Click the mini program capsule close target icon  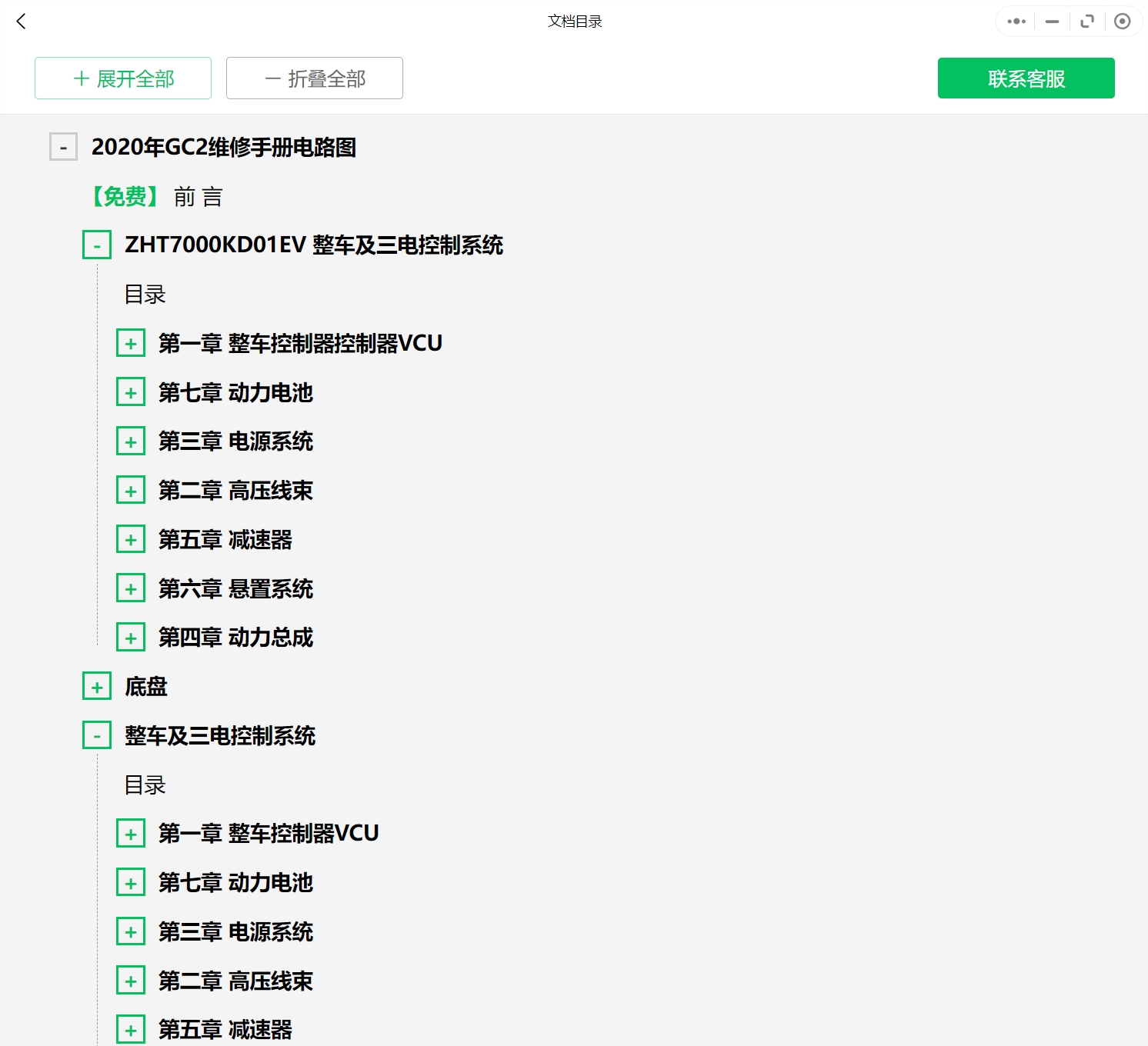(x=1122, y=22)
